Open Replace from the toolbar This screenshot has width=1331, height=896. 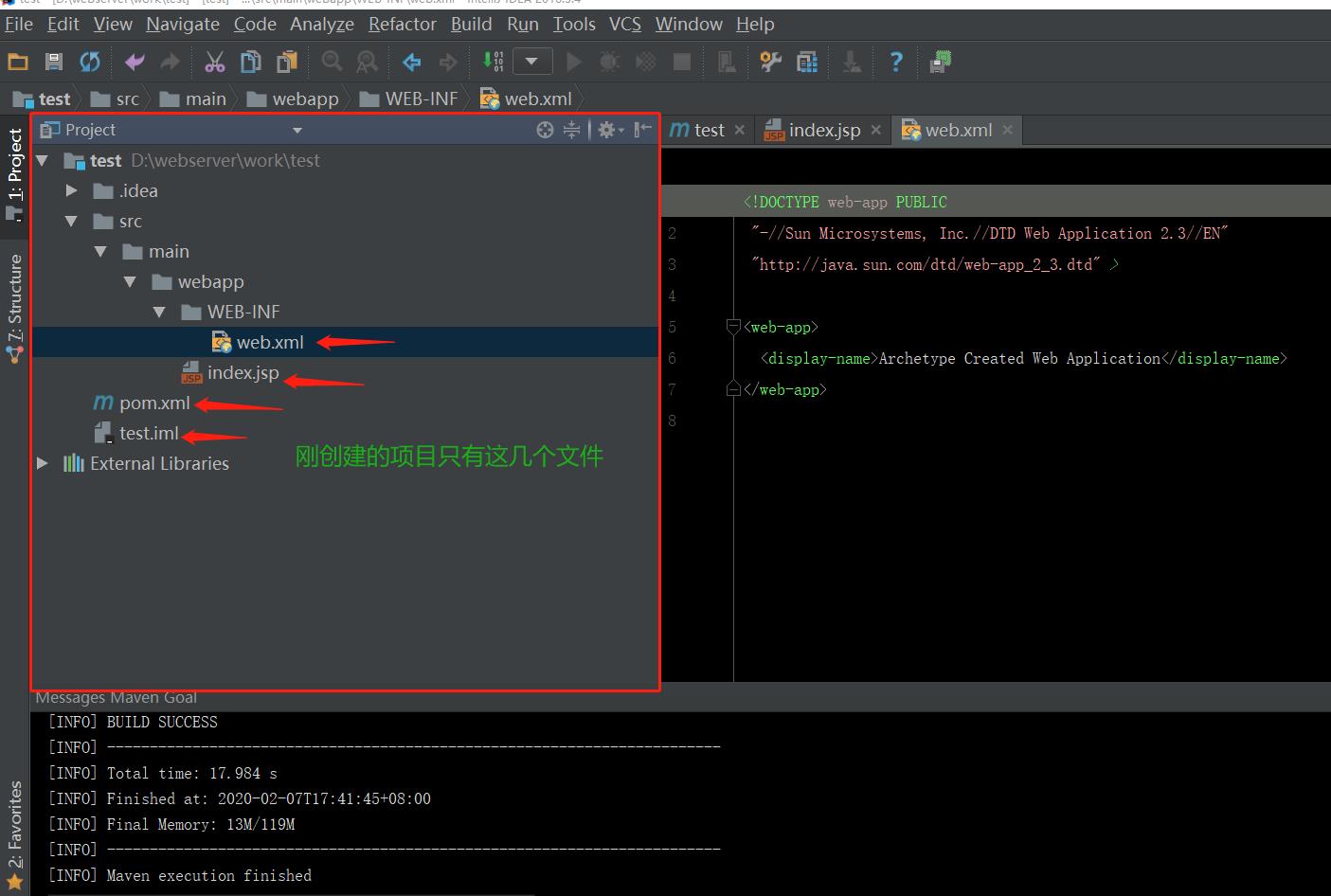point(367,63)
